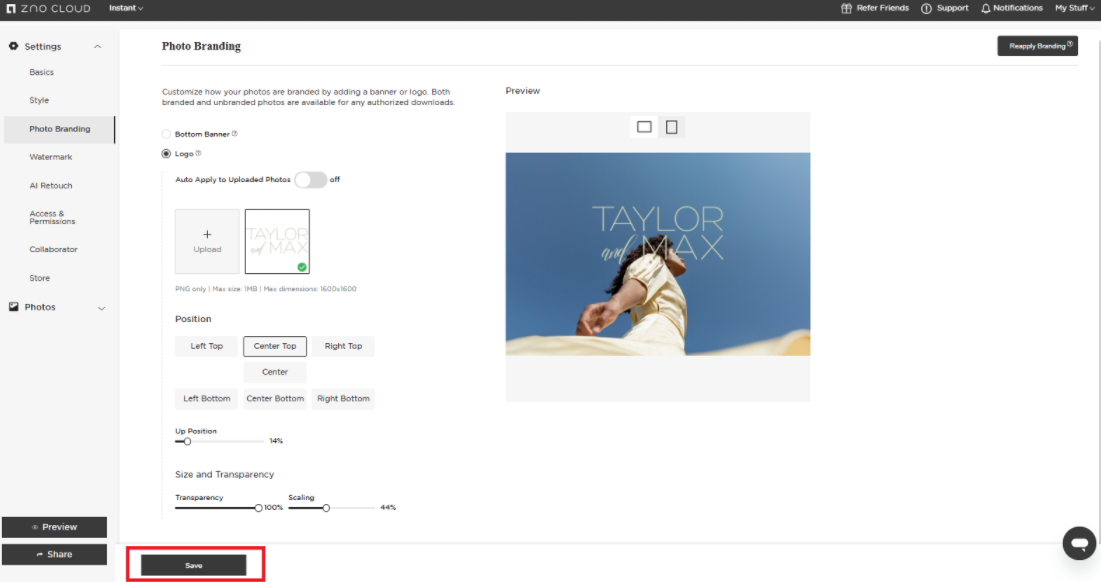This screenshot has height=582, width=1101.
Task: Toggle Auto Apply to Uploaded Photos
Action: point(310,180)
